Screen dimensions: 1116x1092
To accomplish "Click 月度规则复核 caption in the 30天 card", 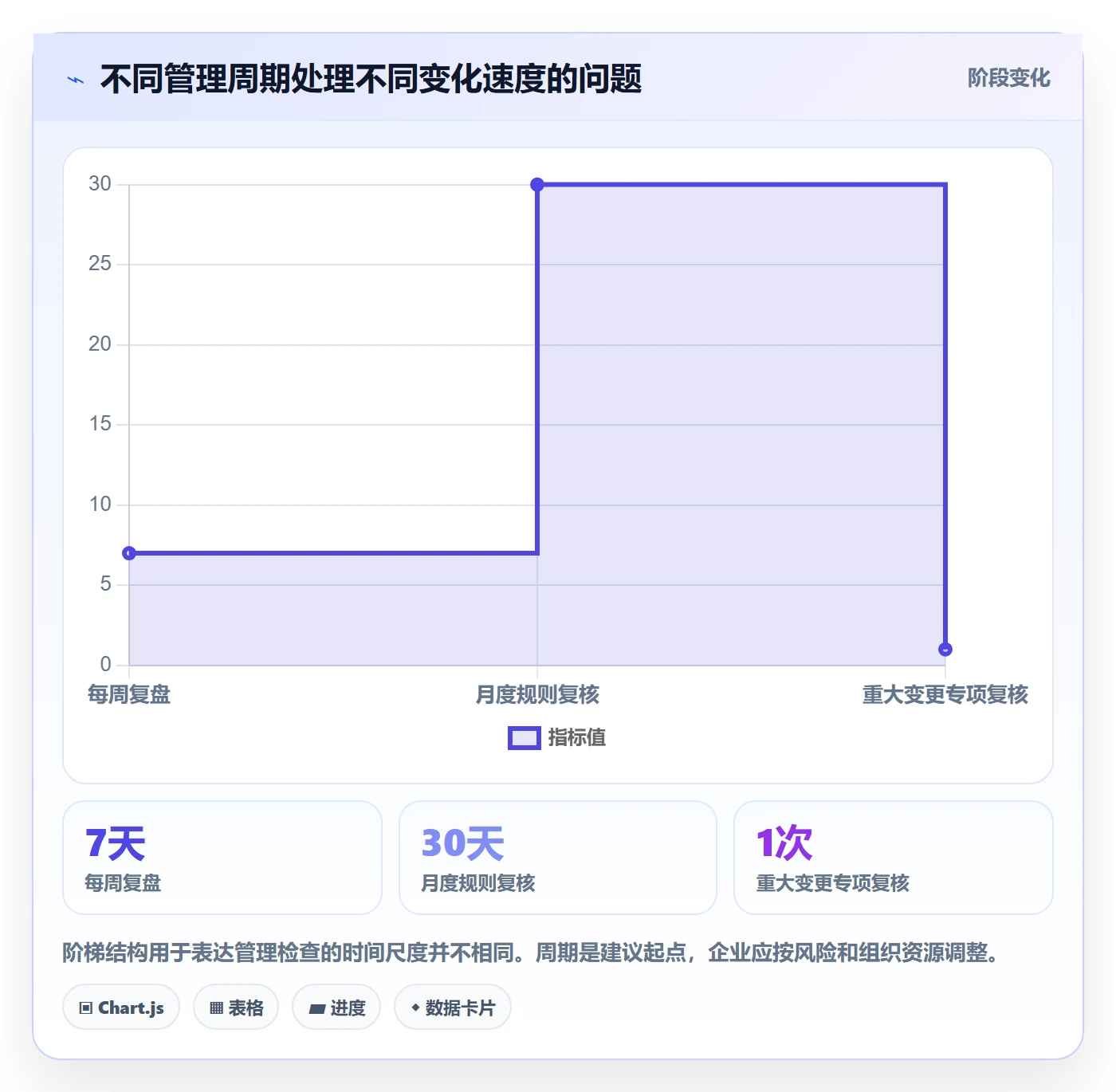I will tap(478, 883).
